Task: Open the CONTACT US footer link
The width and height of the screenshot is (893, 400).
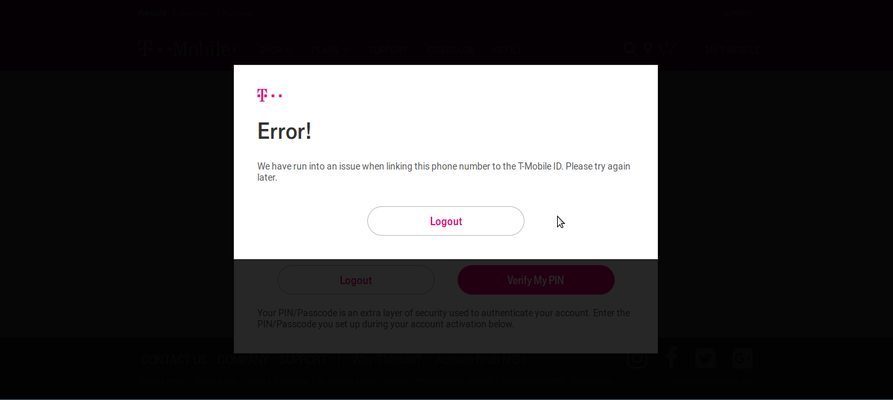Action: pyautogui.click(x=173, y=360)
